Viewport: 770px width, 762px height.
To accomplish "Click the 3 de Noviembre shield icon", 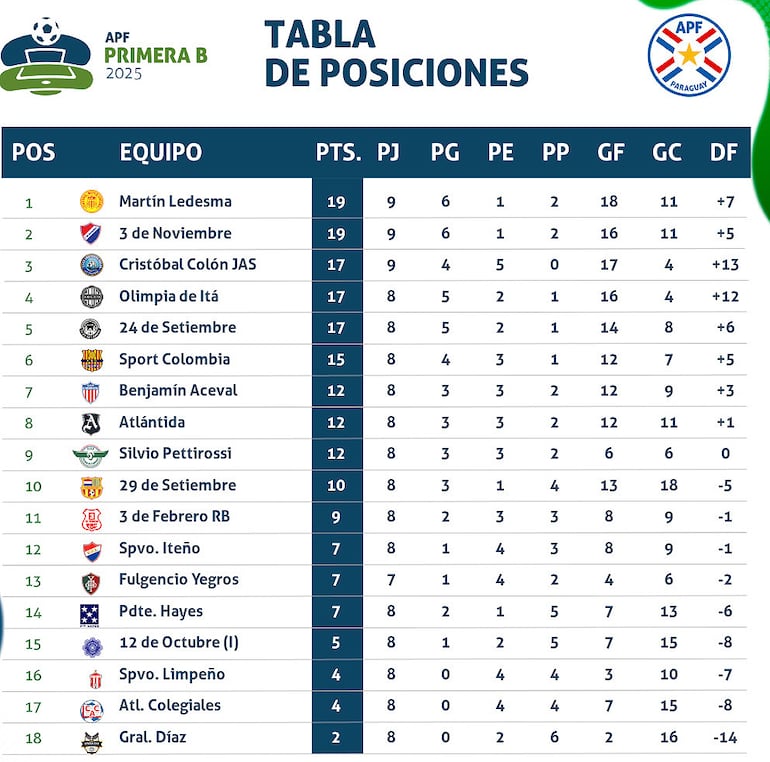I will click(91, 233).
